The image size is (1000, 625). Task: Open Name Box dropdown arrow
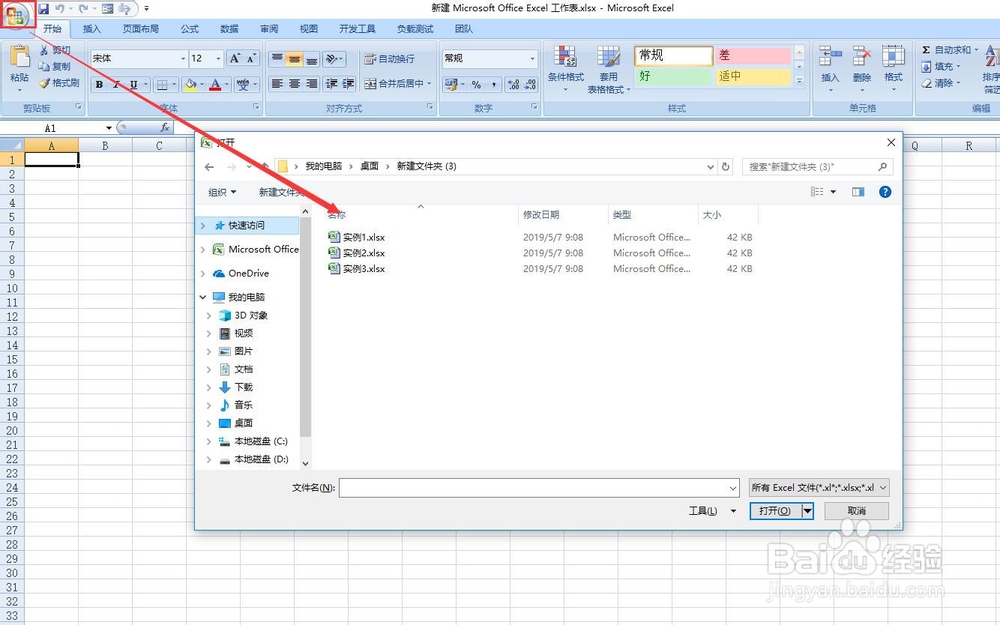point(109,128)
